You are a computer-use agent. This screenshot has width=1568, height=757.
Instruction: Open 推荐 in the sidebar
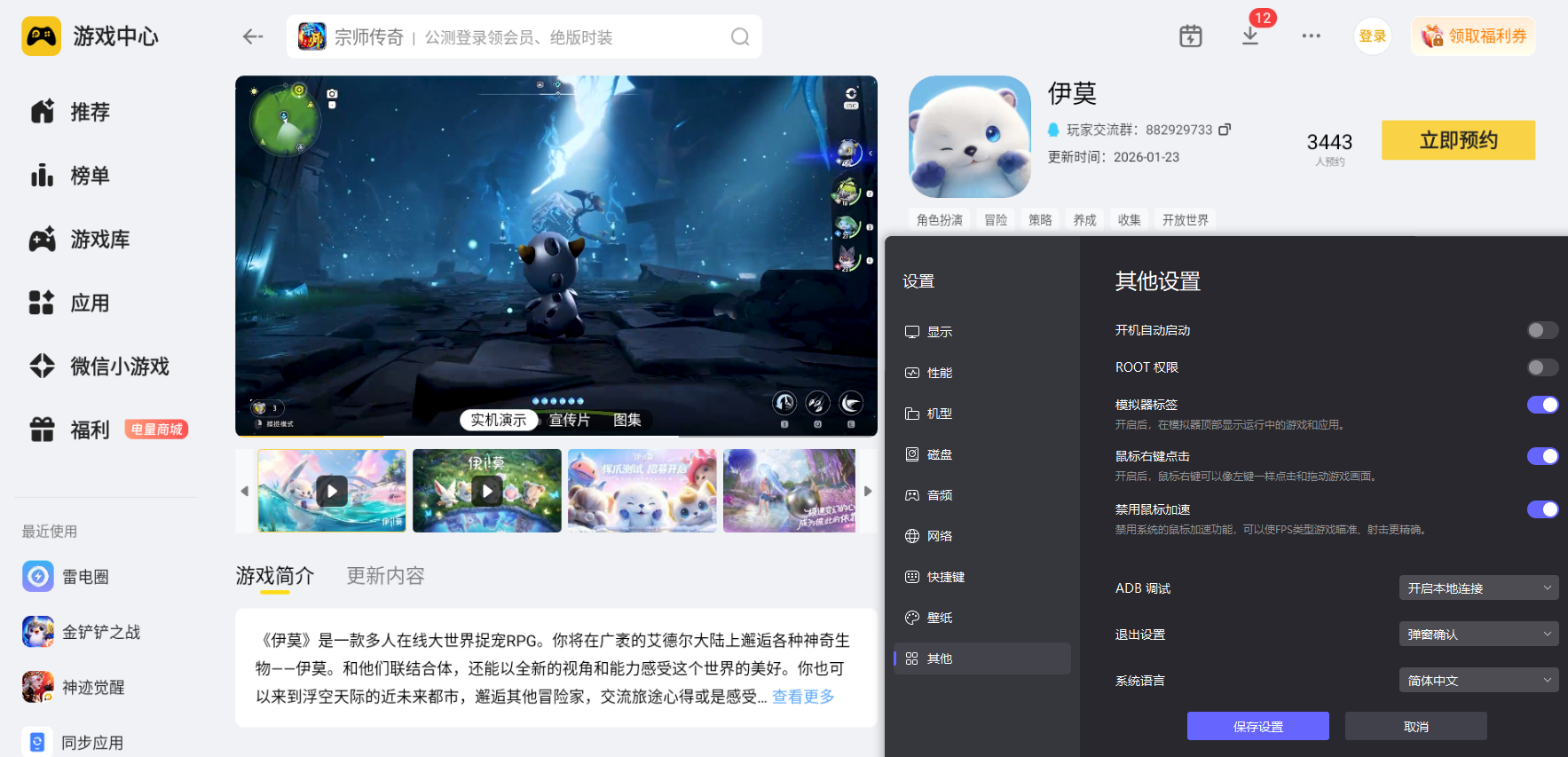pyautogui.click(x=71, y=112)
